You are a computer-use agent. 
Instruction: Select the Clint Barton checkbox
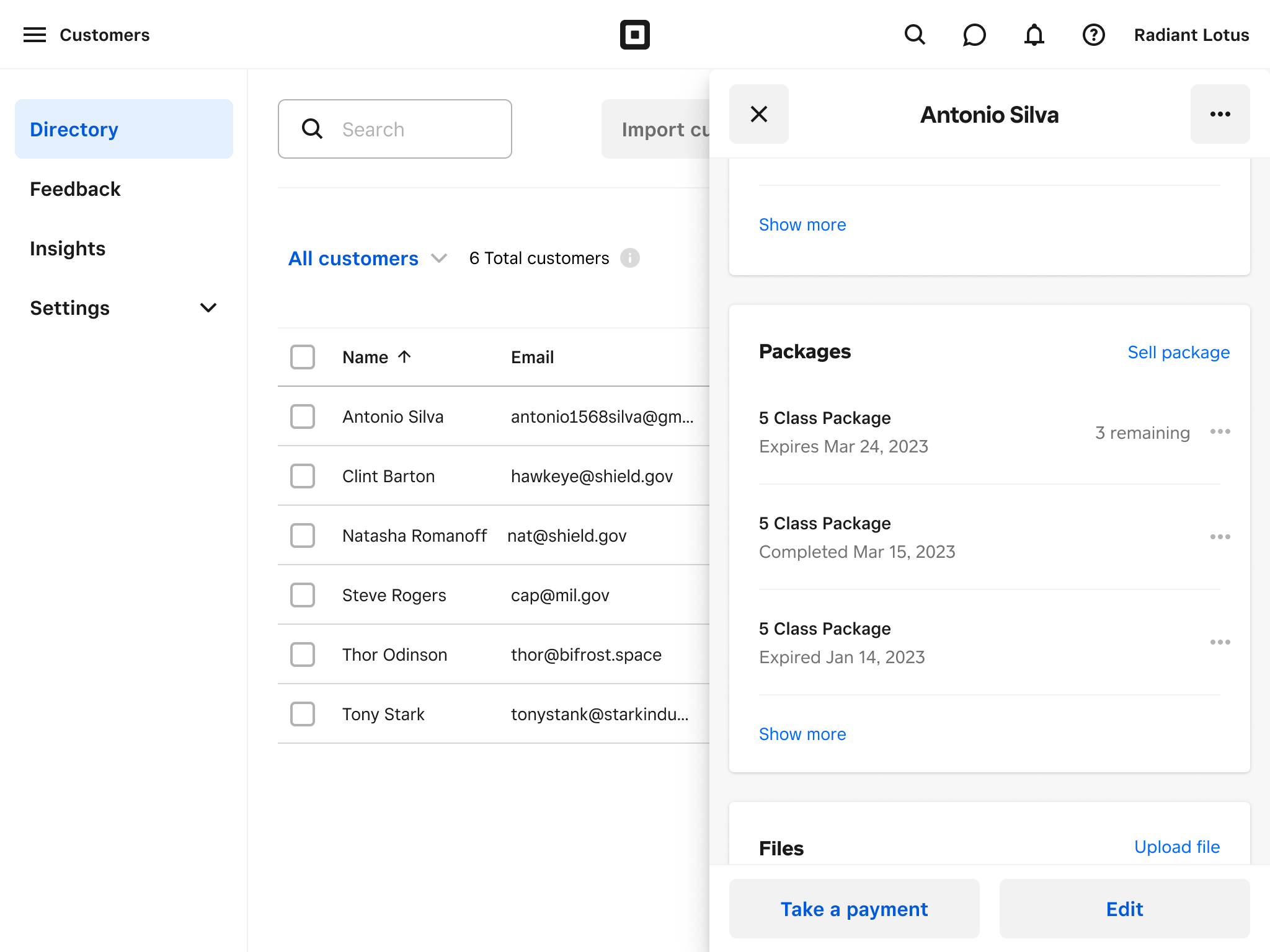[x=303, y=476]
